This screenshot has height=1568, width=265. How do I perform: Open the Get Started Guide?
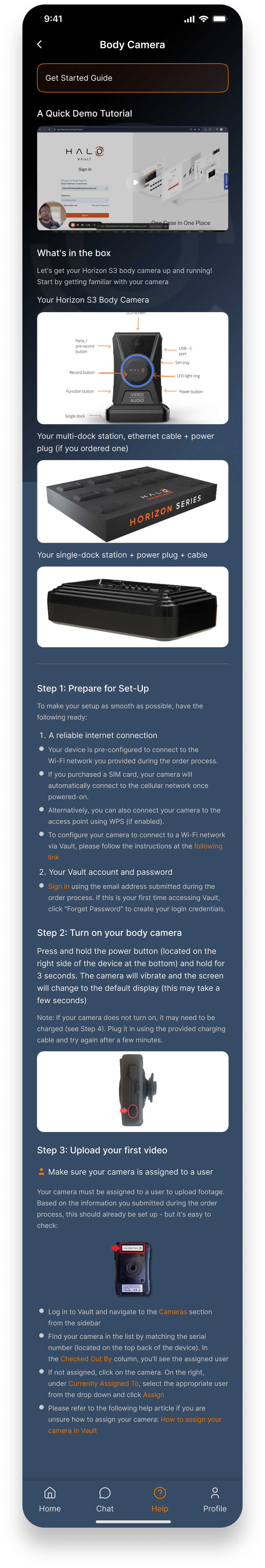[132, 78]
